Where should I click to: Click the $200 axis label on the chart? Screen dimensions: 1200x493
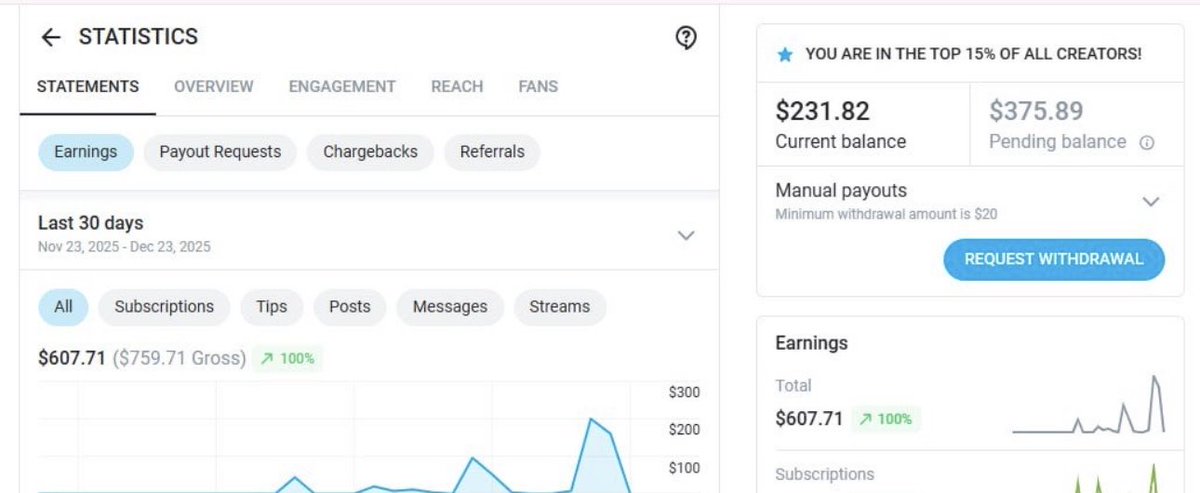(x=684, y=430)
